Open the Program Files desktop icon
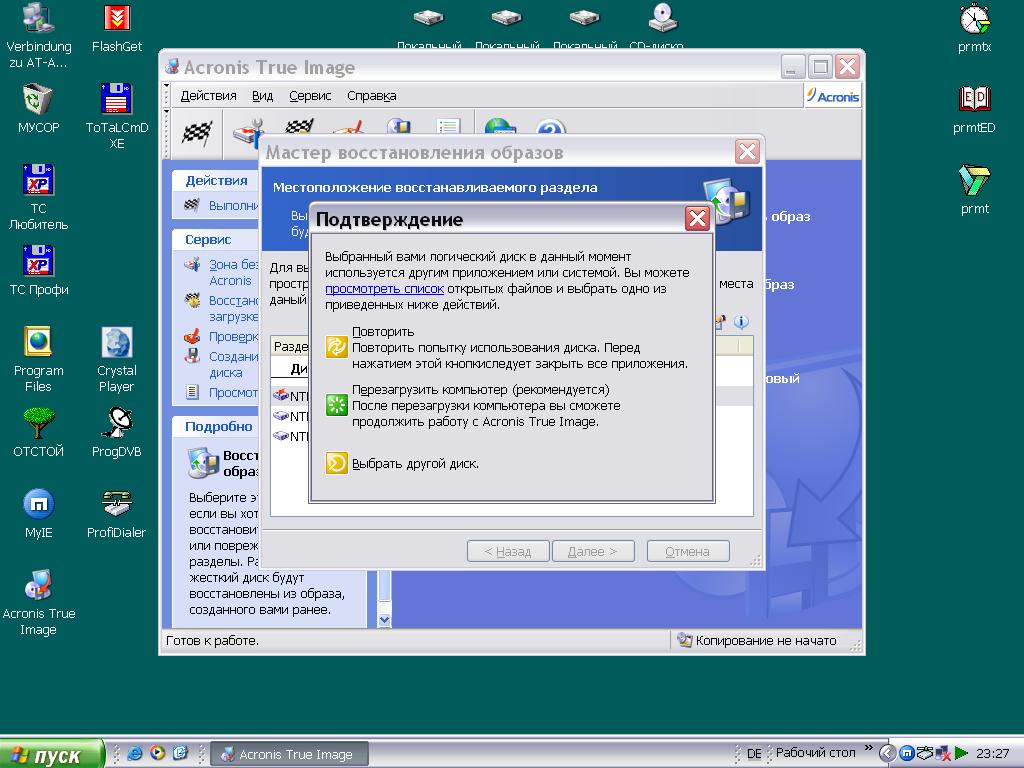Image resolution: width=1024 pixels, height=768 pixels. click(x=39, y=359)
